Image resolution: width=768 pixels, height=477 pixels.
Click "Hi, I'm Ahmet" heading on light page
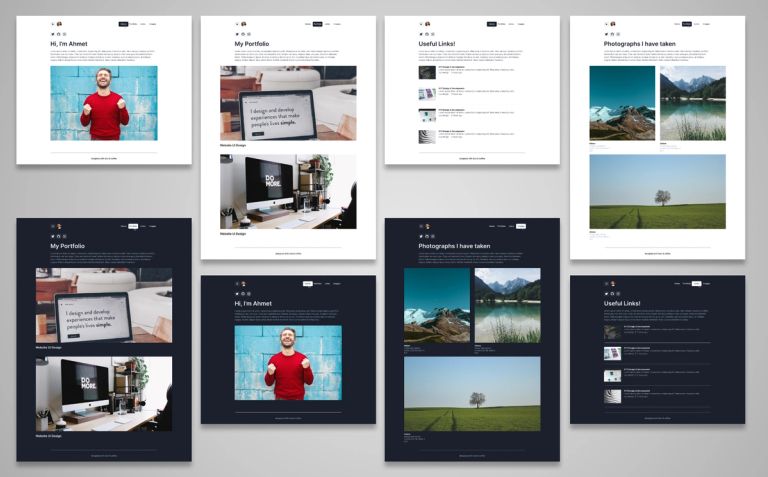[x=69, y=44]
